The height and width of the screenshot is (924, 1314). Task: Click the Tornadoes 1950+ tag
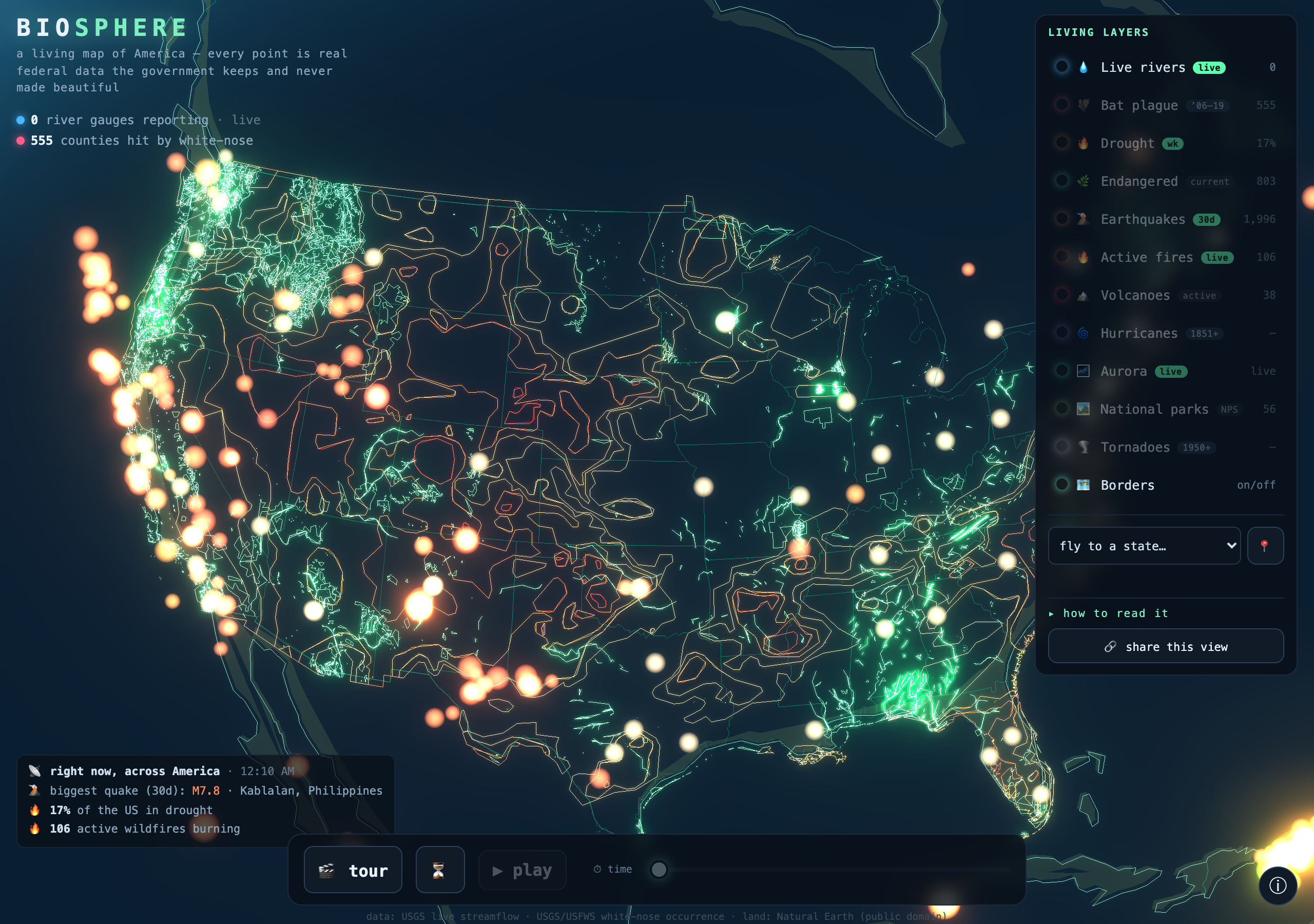tap(1196, 448)
